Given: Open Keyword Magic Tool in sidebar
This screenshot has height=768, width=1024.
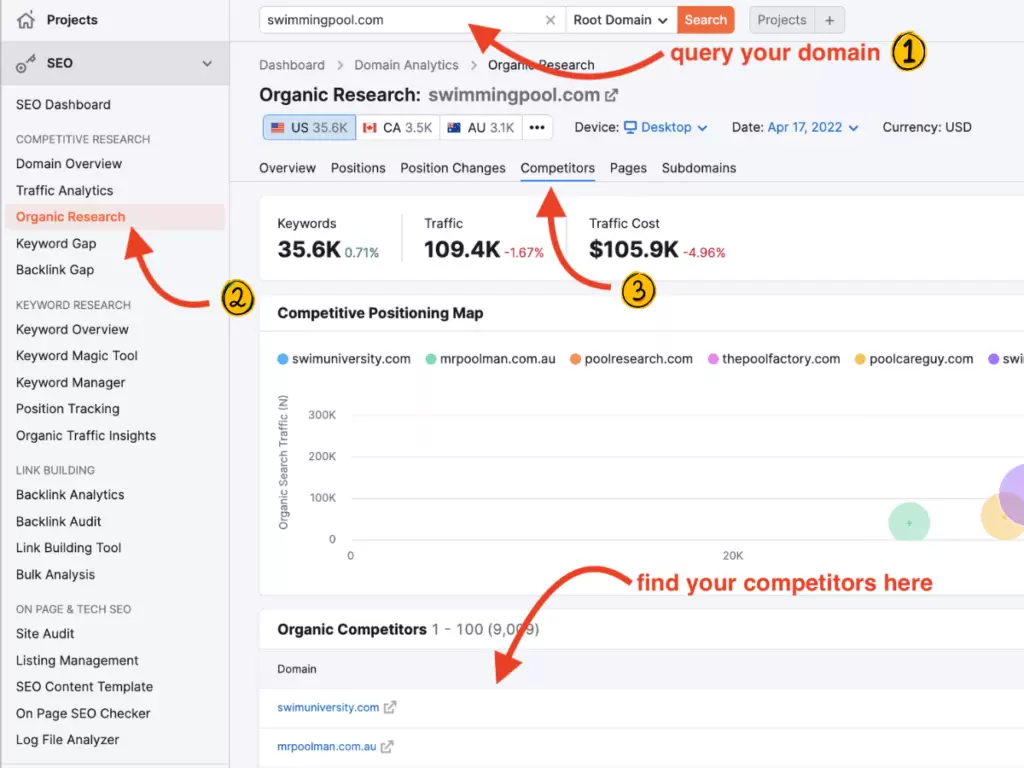Looking at the screenshot, I should click(x=76, y=356).
